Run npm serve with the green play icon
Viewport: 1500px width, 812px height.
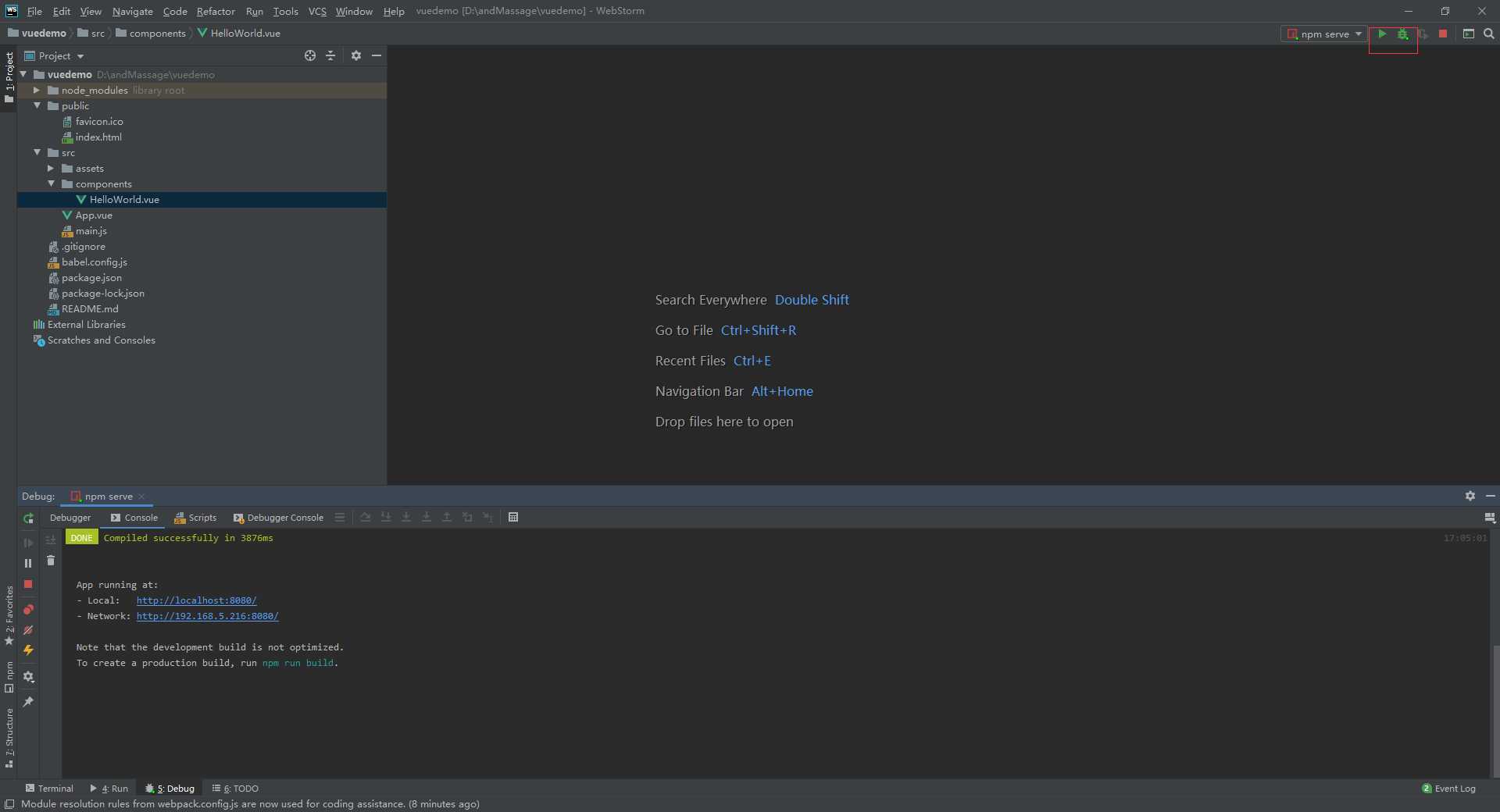click(1382, 34)
